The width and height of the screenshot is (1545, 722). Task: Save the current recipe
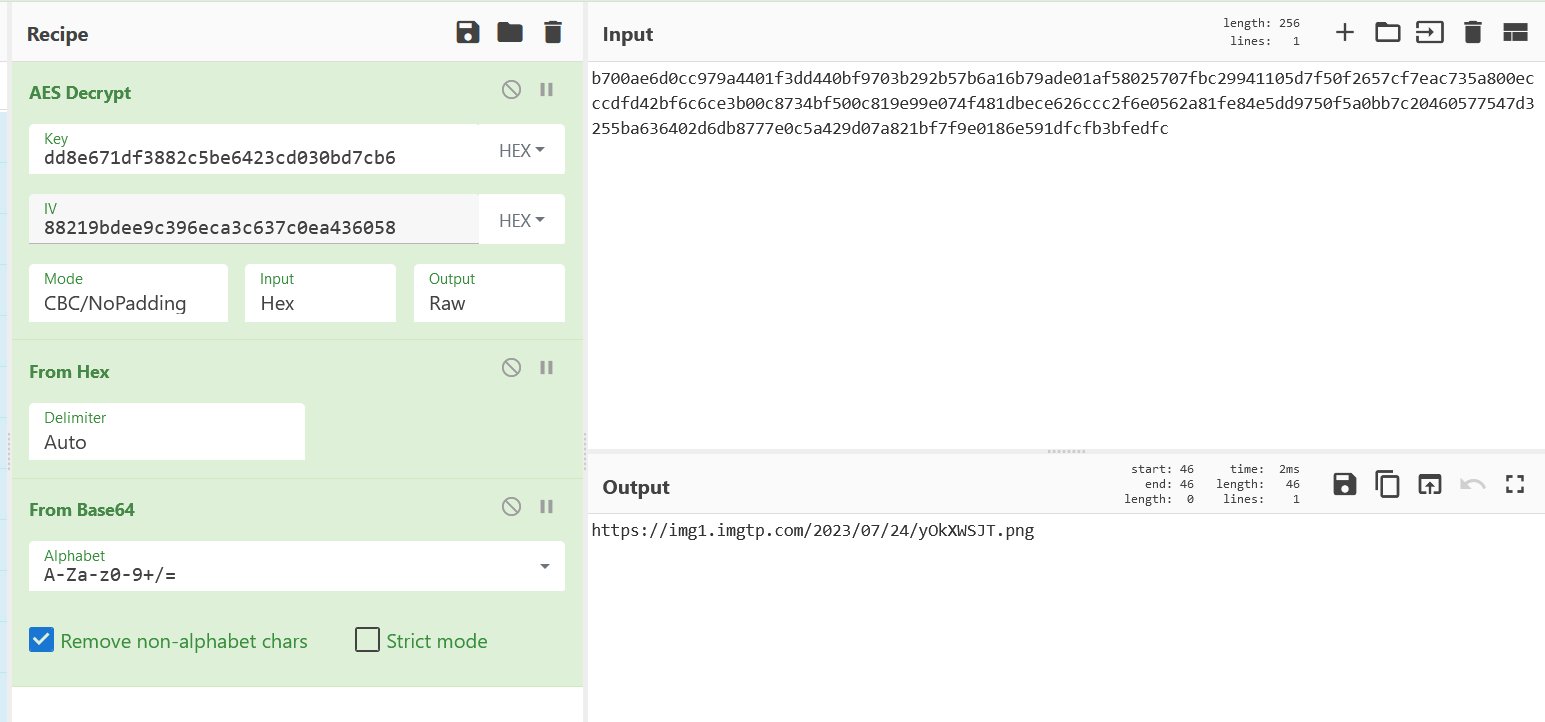coord(467,33)
